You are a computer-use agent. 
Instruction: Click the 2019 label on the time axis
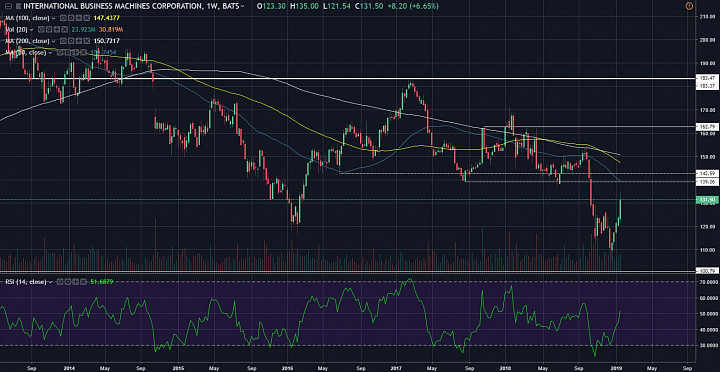[615, 368]
